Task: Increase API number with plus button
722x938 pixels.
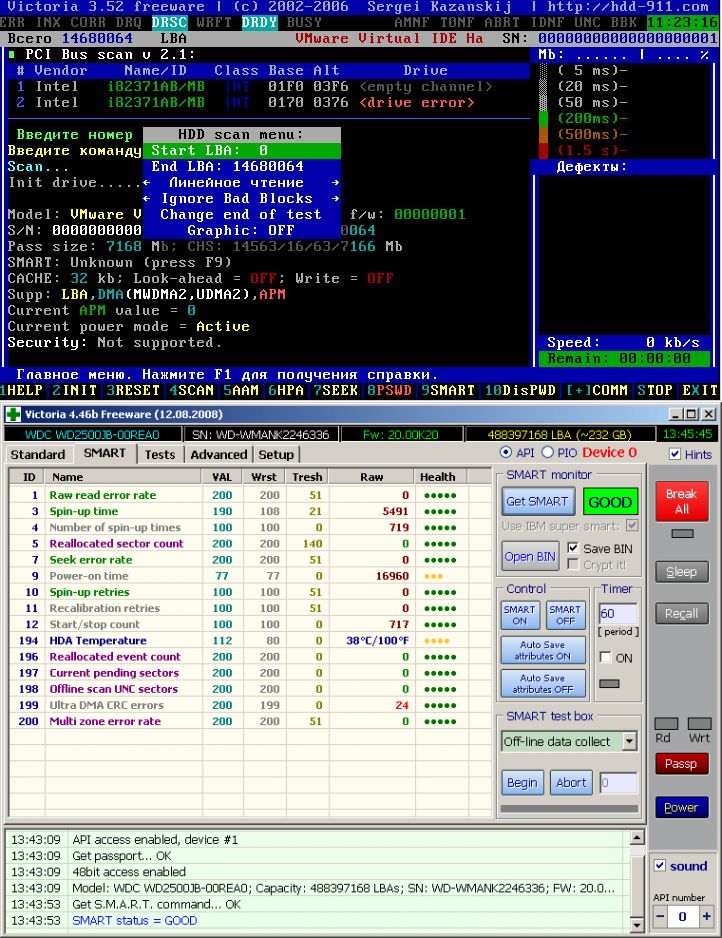Action: pos(706,916)
